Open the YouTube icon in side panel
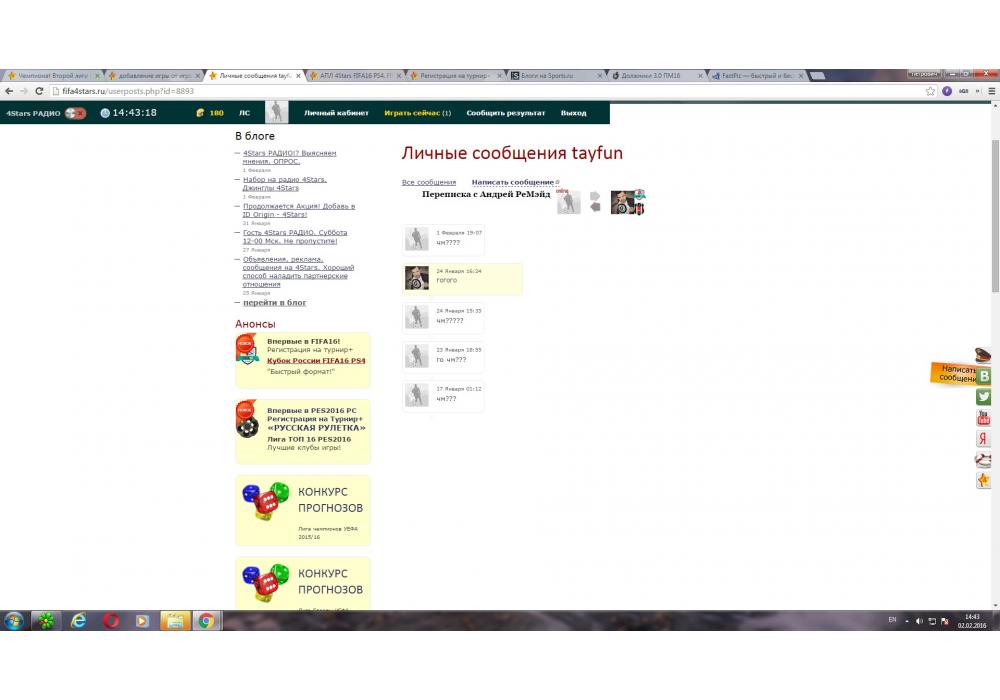Viewport: 1000px width, 700px height. 984,418
